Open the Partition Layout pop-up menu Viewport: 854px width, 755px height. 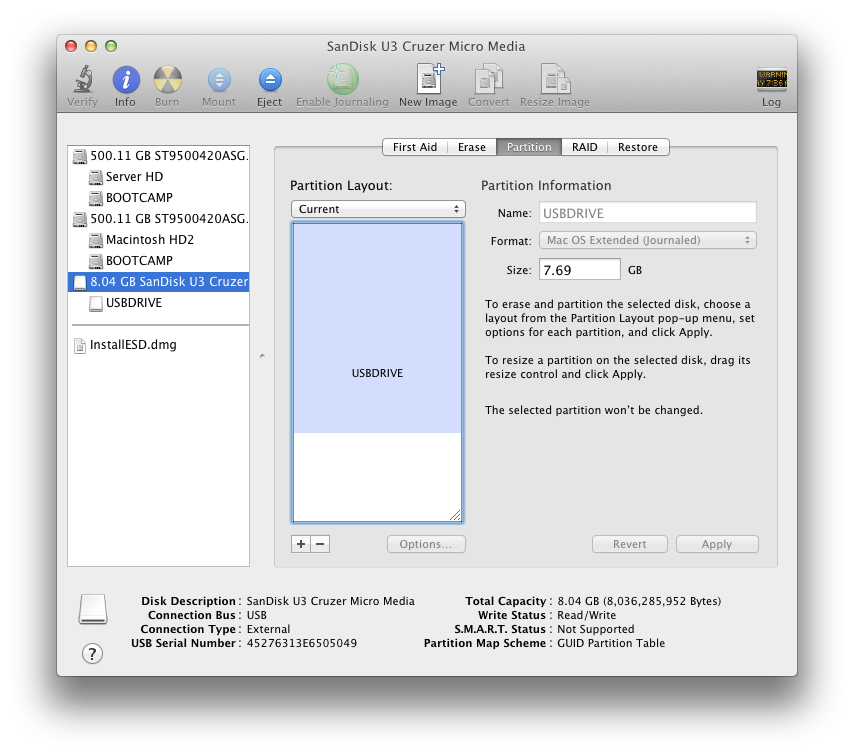coord(378,209)
